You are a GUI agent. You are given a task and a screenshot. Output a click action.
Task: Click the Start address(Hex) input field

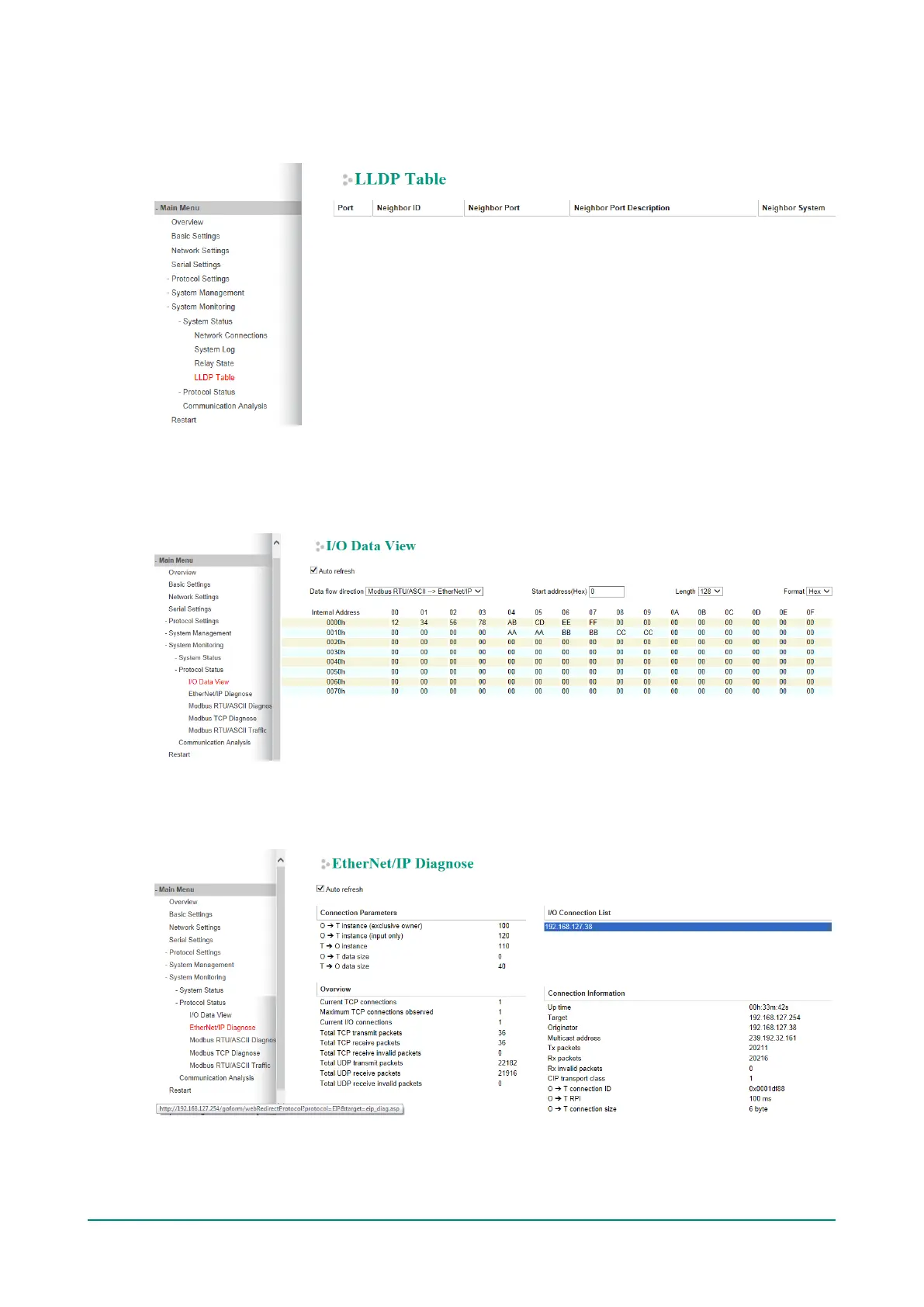[x=607, y=591]
